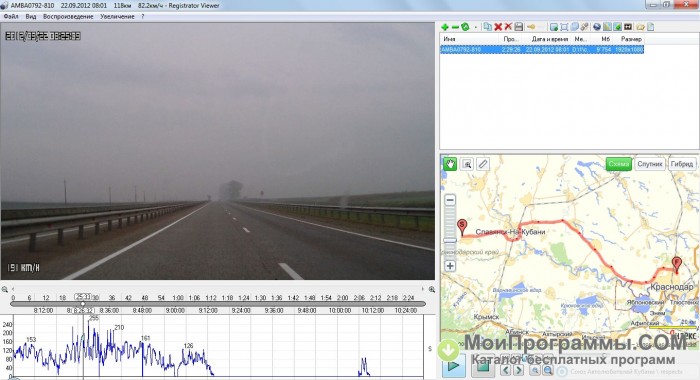Select the Схема map mode
The height and width of the screenshot is (380, 700).
pyautogui.click(x=618, y=164)
